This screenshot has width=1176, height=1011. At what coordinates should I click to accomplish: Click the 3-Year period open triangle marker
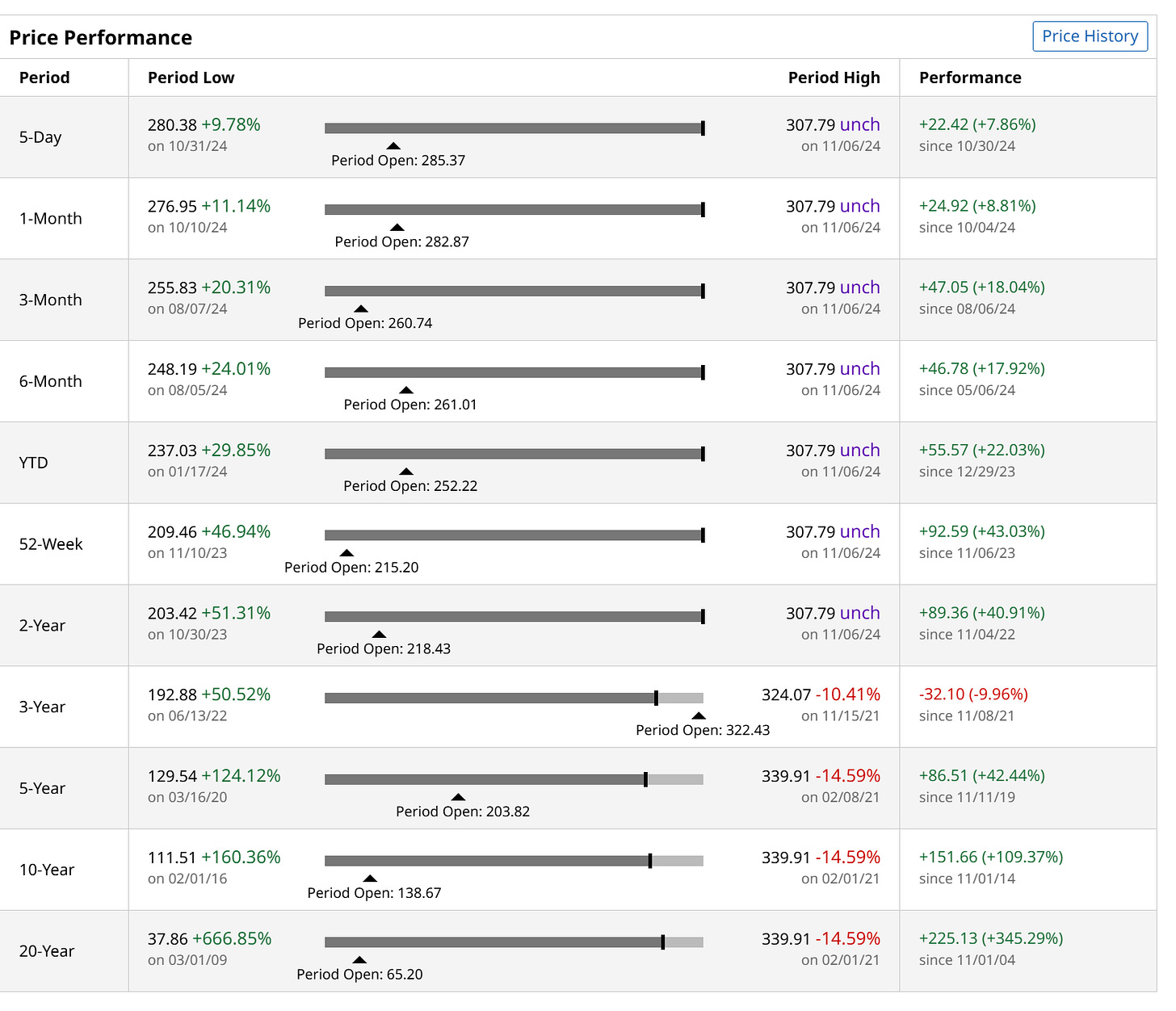tap(699, 716)
